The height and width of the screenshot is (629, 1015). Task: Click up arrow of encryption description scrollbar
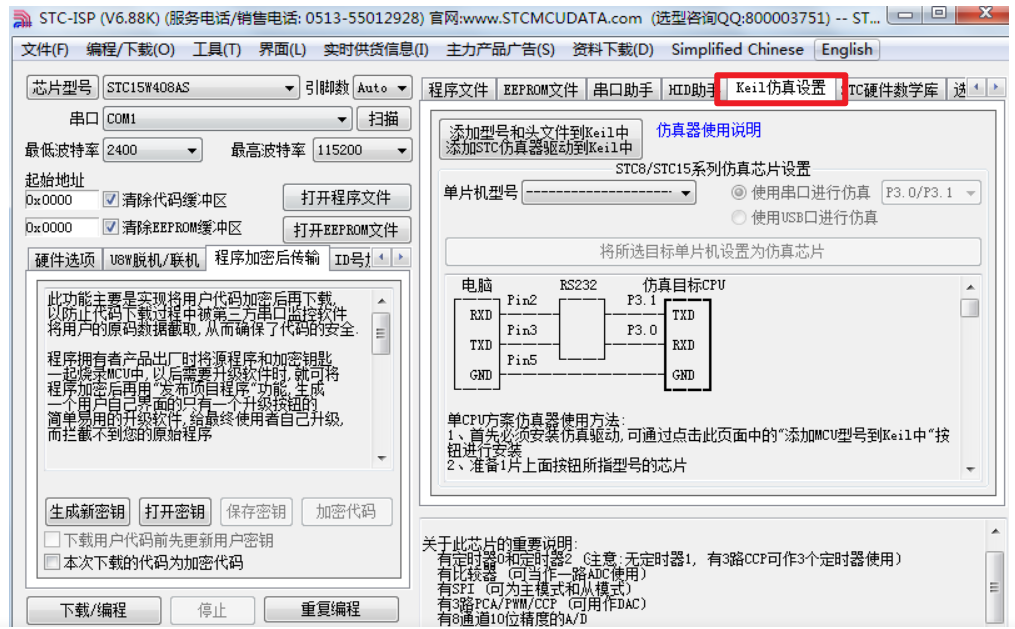click(381, 300)
